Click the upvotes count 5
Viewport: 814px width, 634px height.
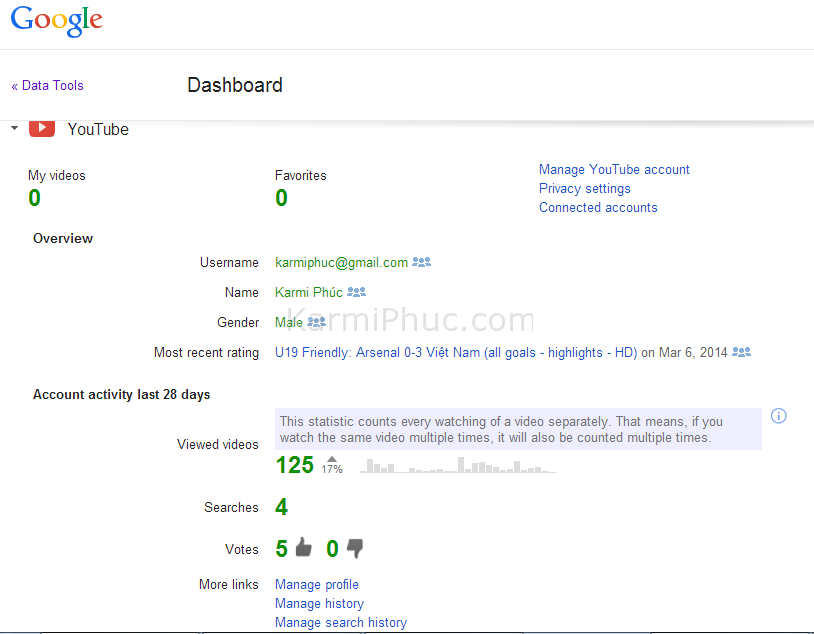tap(281, 549)
